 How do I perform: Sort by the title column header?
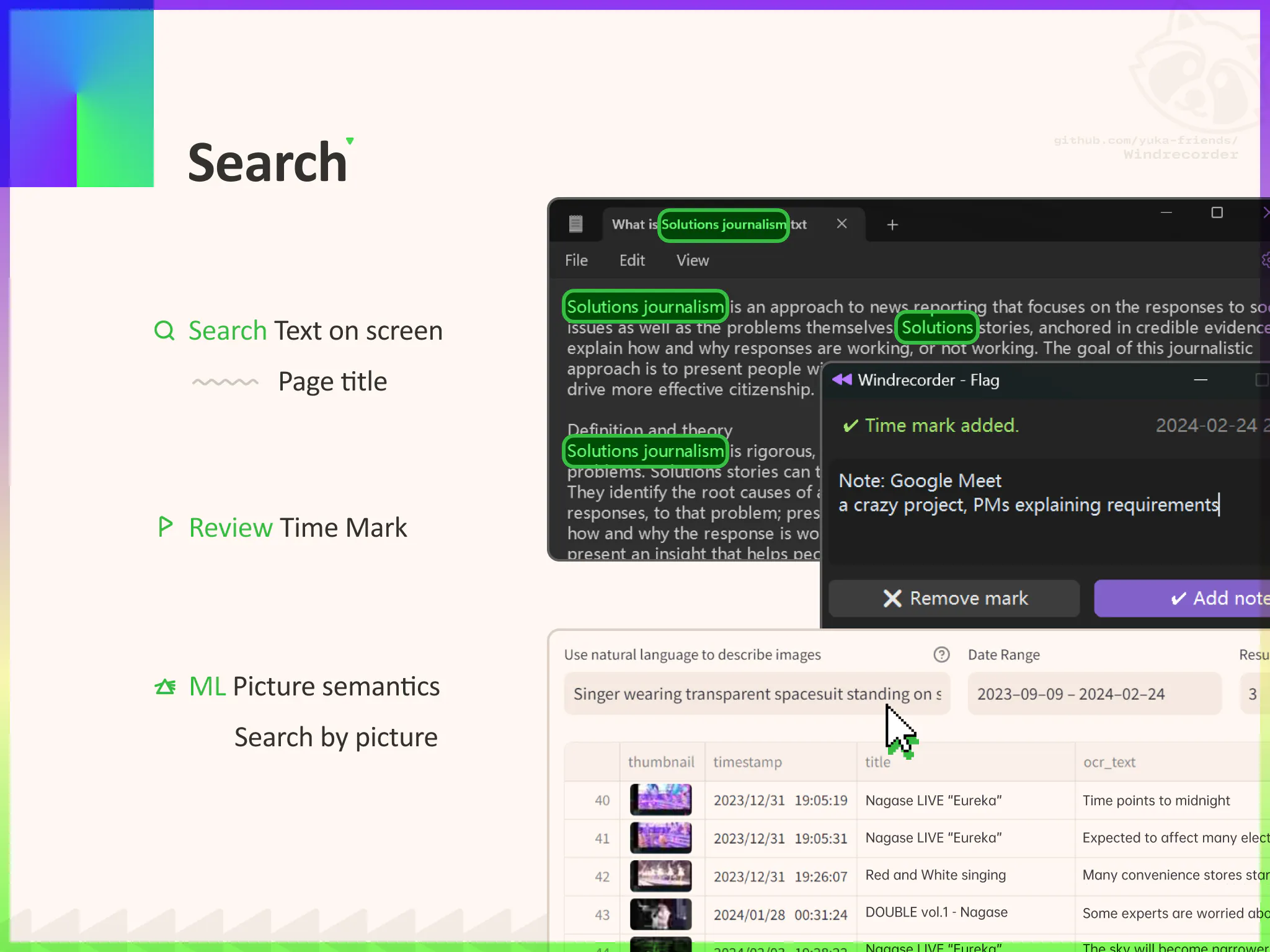point(965,762)
